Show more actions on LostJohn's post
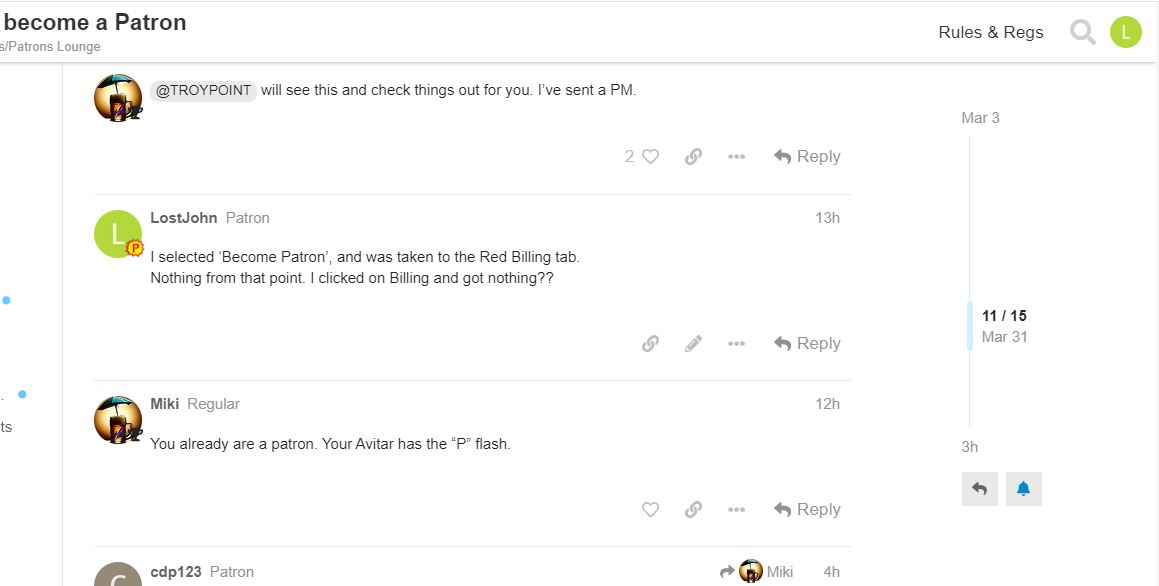This screenshot has height=586, width=1159. (737, 344)
